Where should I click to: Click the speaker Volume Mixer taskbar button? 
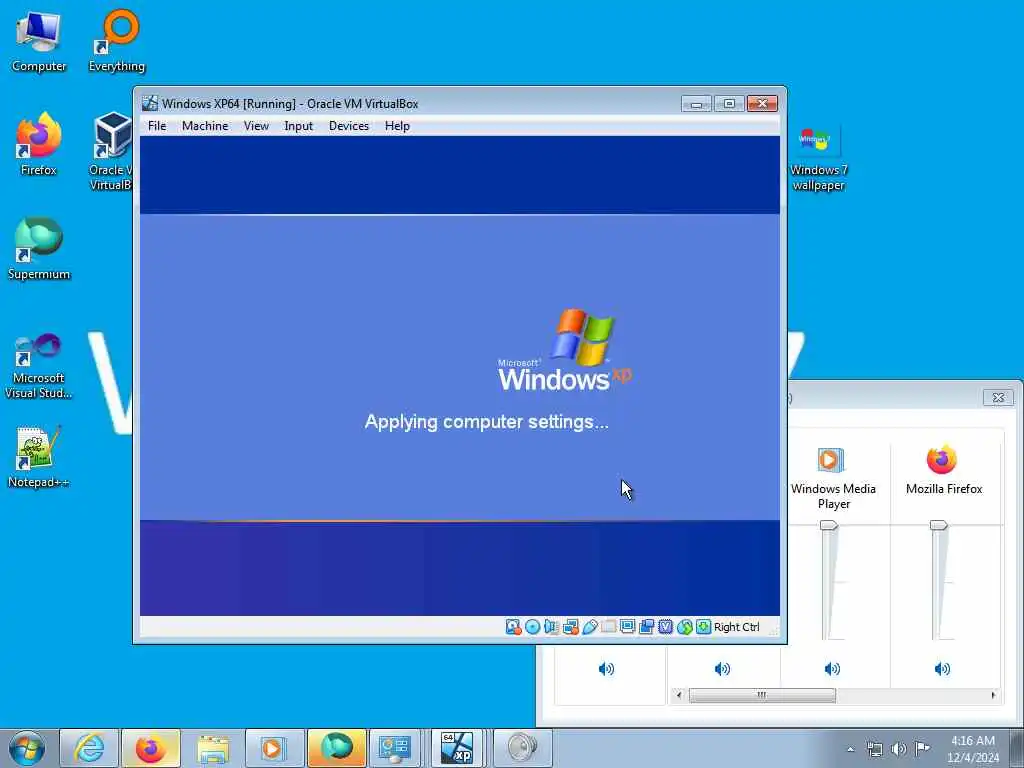522,748
